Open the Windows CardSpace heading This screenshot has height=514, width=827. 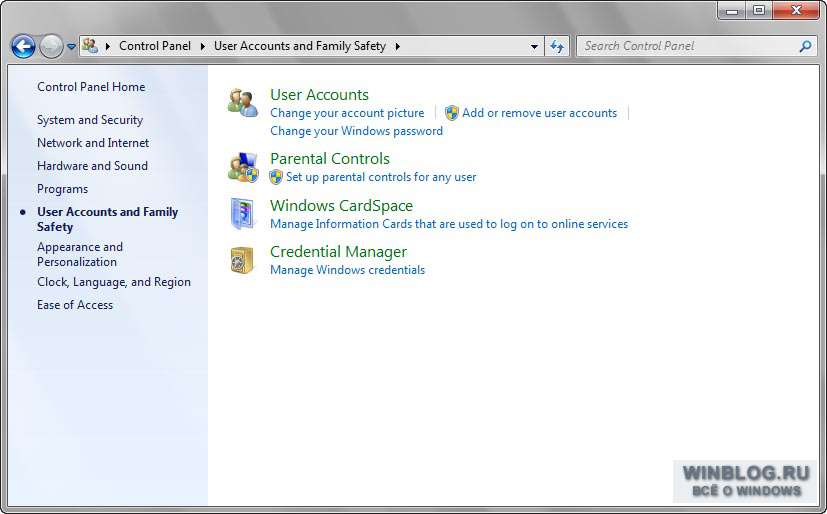click(x=341, y=206)
